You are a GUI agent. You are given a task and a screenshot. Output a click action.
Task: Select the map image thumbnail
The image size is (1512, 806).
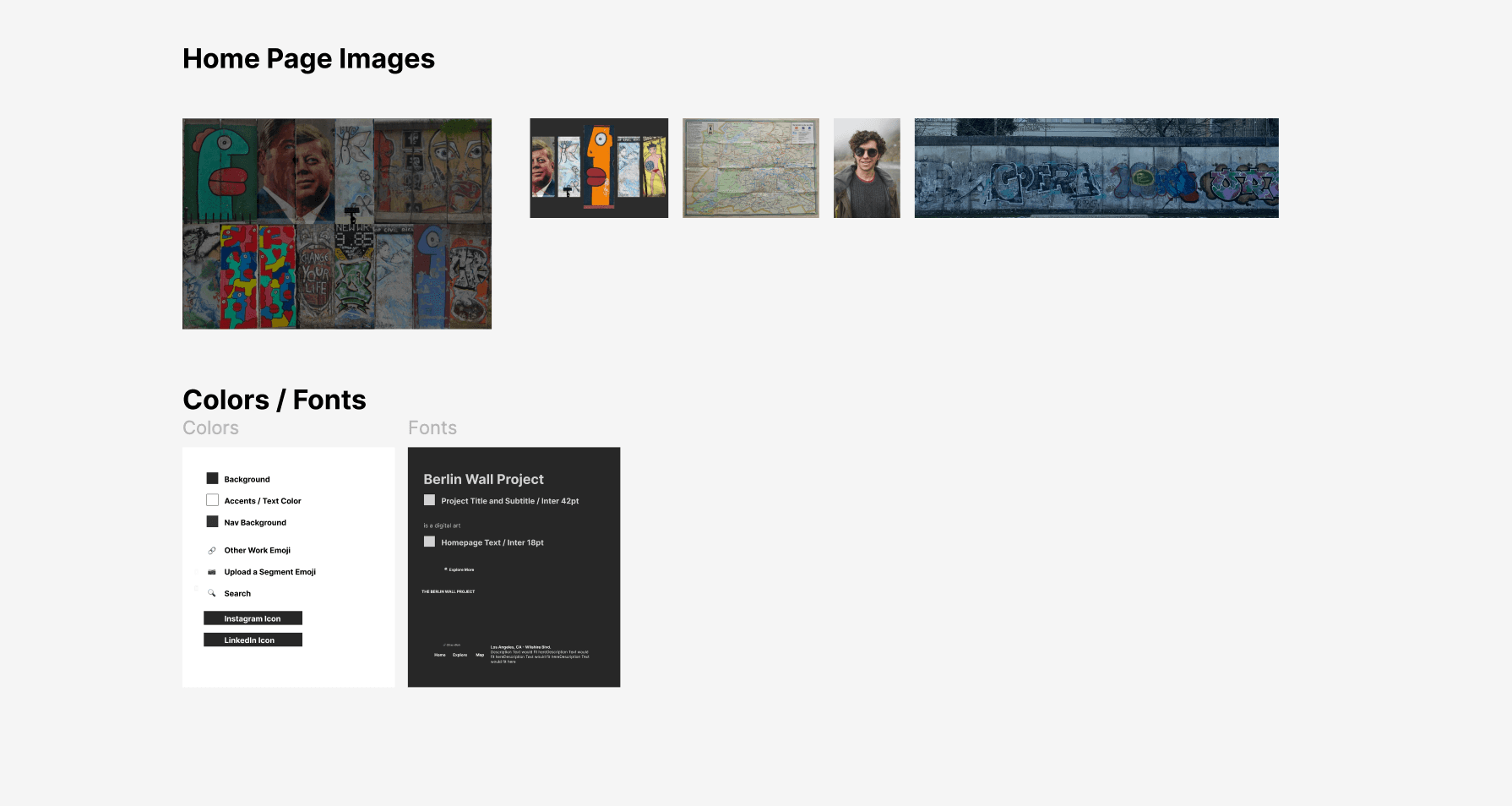click(x=751, y=168)
